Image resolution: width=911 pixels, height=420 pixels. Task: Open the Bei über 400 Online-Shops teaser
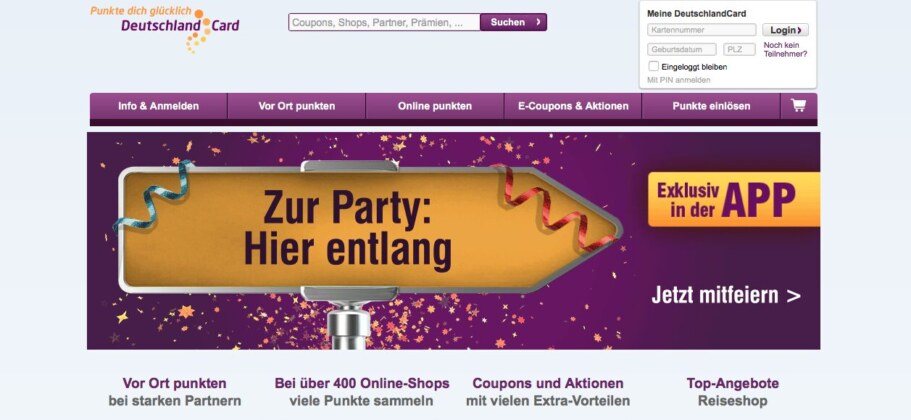point(362,392)
